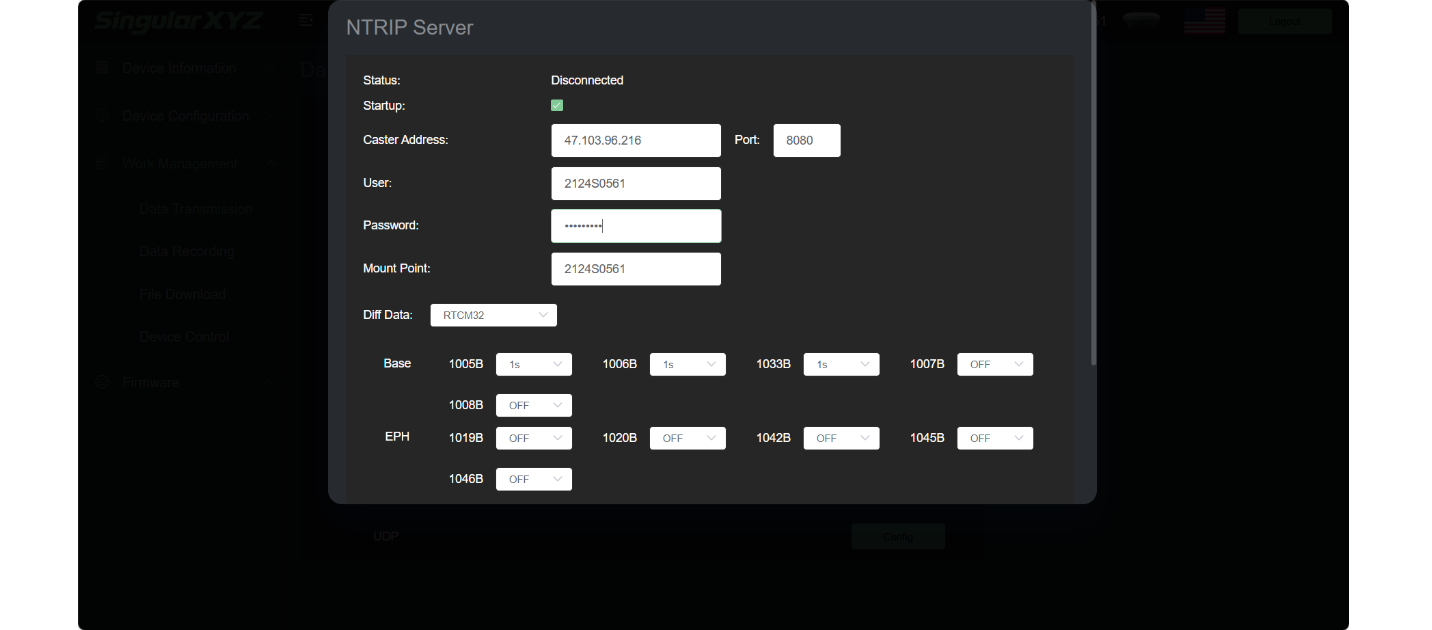Click the sidebar collapse hamburger icon
Viewport: 1432px width, 630px height.
click(x=305, y=20)
